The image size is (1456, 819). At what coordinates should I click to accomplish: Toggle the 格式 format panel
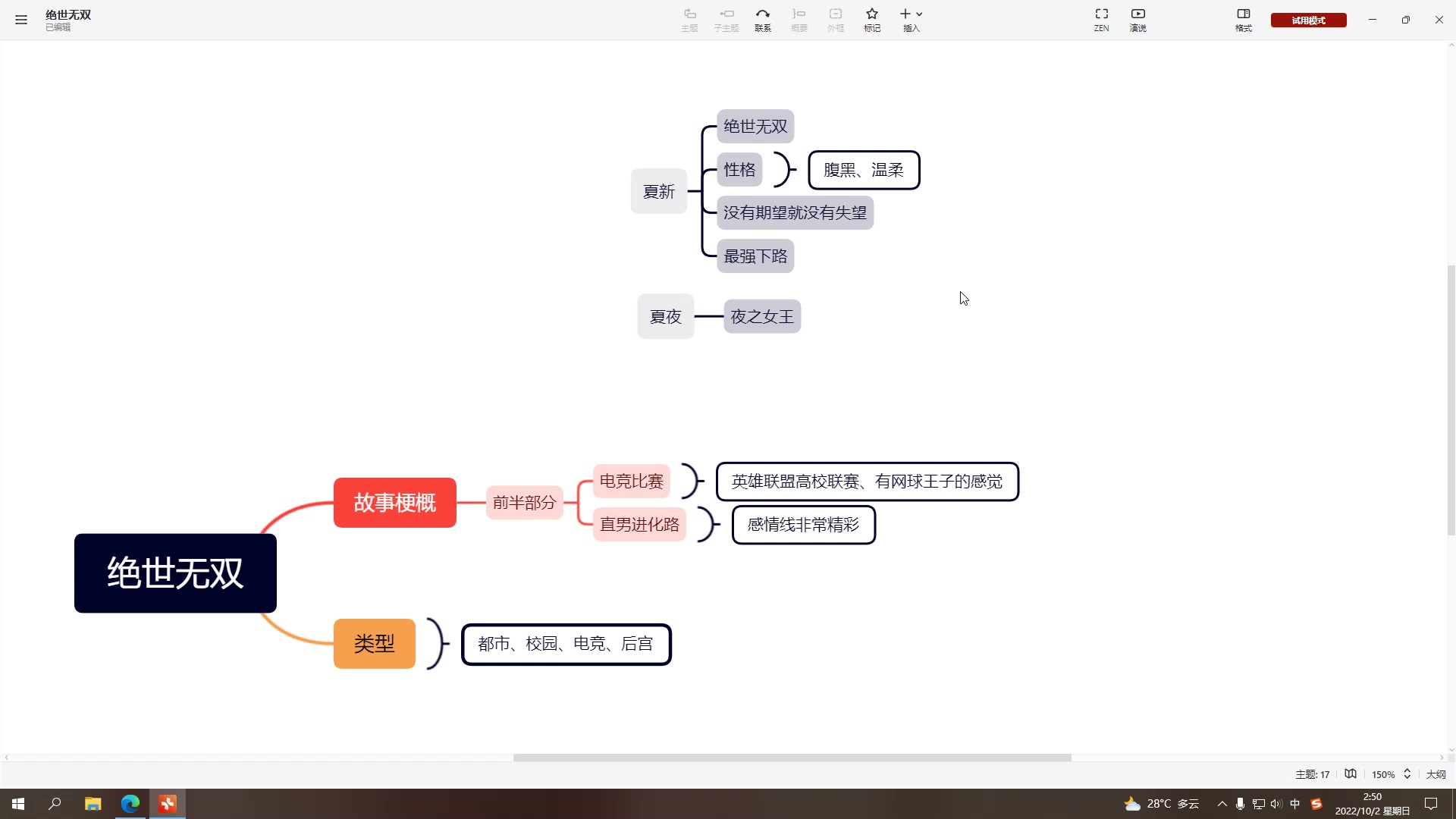click(1244, 20)
